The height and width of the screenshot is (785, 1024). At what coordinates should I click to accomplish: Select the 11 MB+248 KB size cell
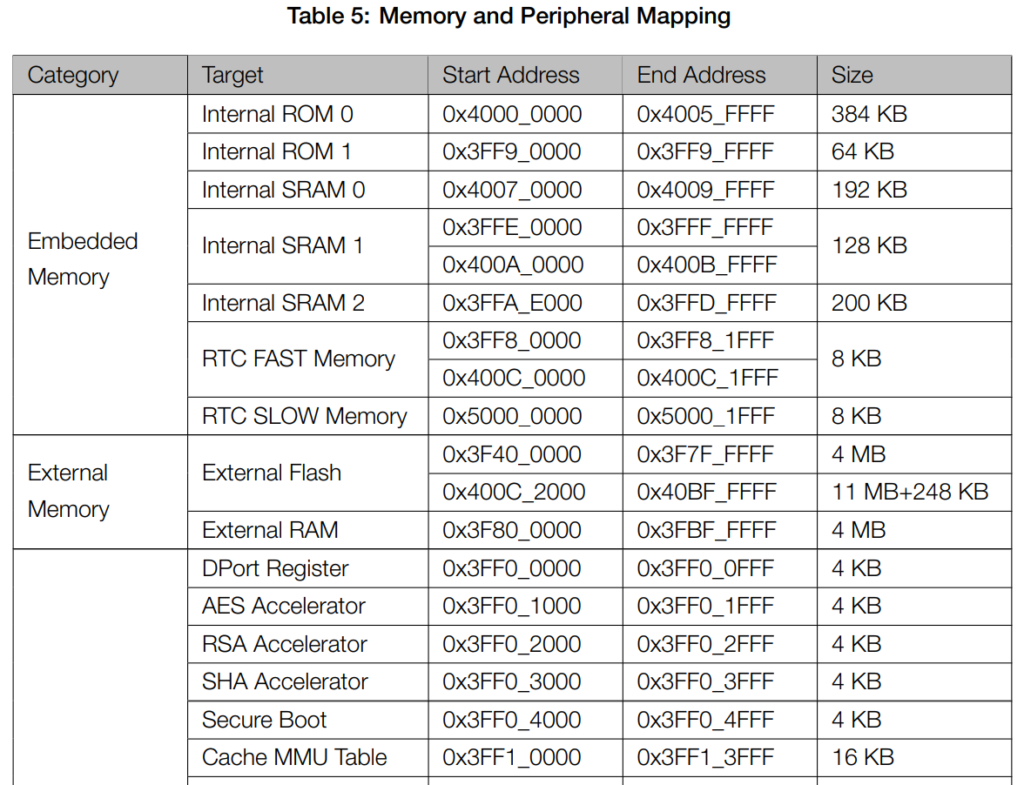pyautogui.click(x=909, y=492)
